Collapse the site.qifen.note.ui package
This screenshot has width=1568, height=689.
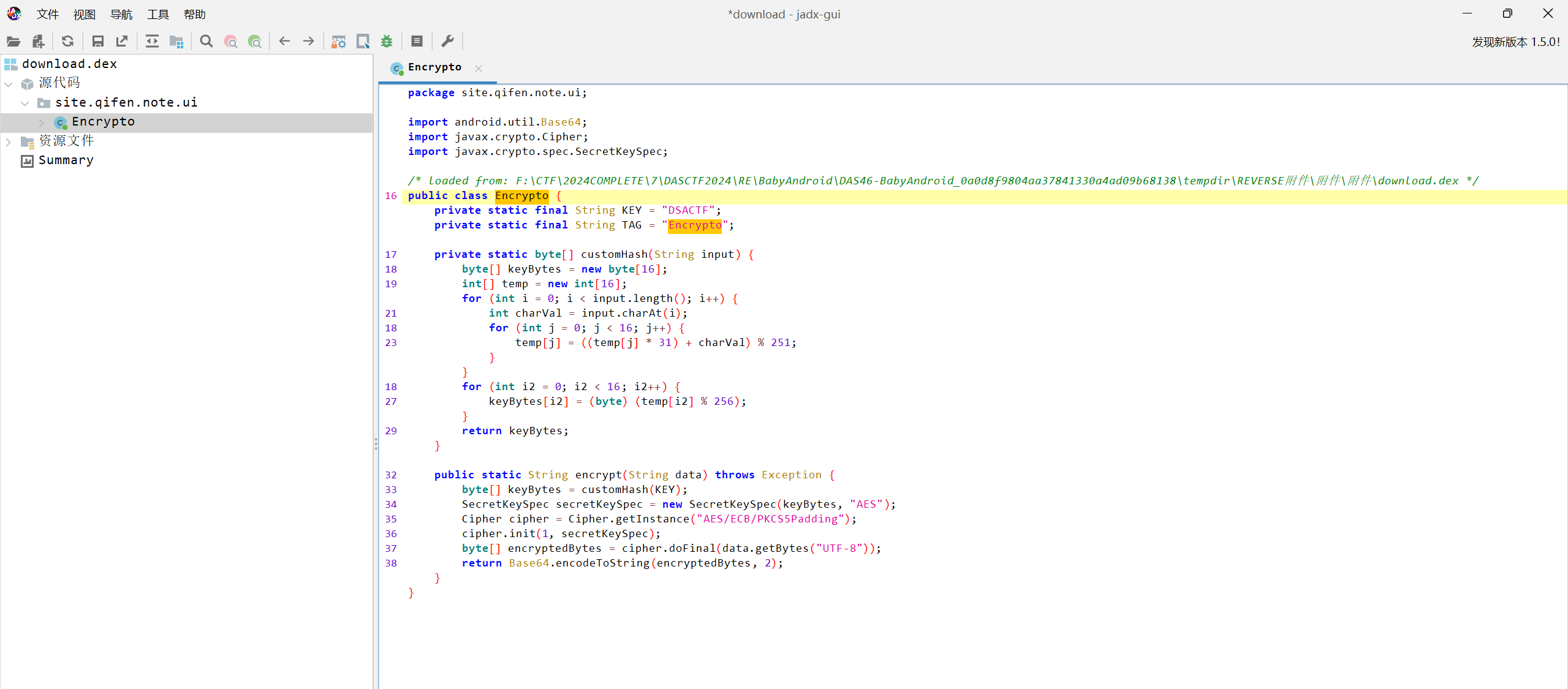[25, 103]
